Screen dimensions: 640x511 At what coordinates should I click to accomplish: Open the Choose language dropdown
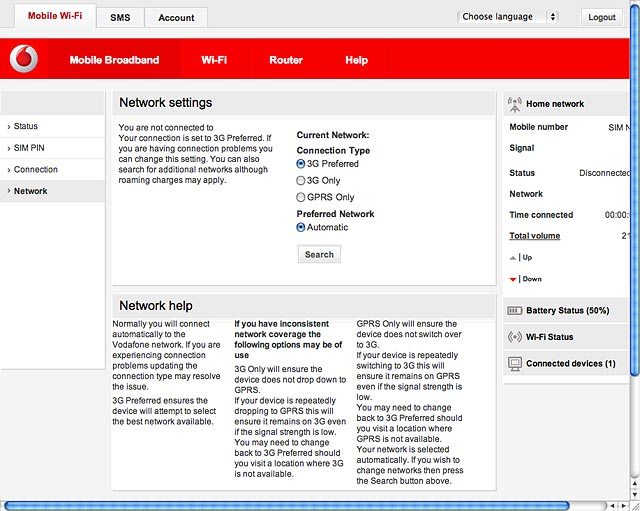(x=508, y=17)
